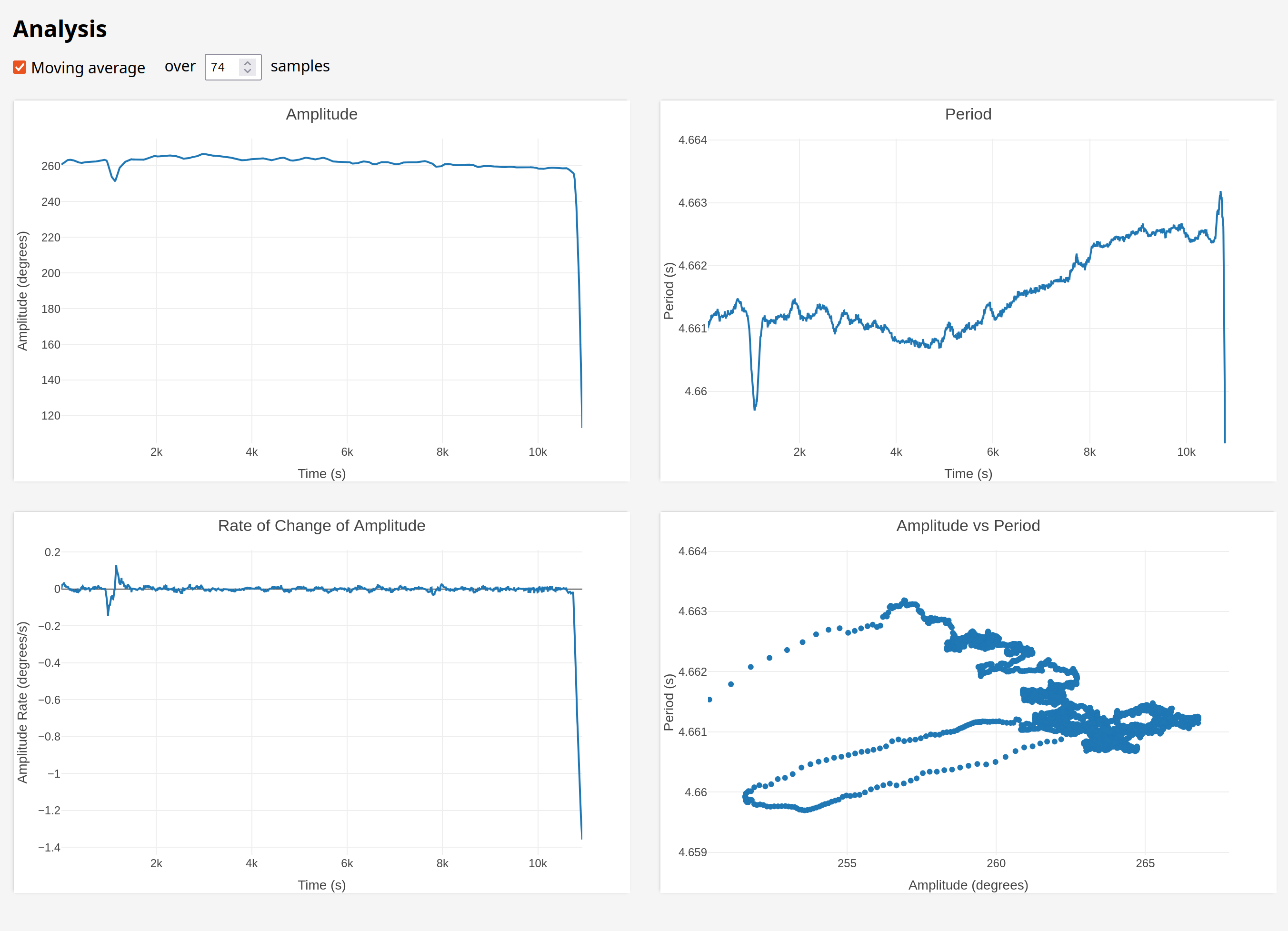
Task: Click the 4.663 tick on Period chart
Action: coord(692,203)
